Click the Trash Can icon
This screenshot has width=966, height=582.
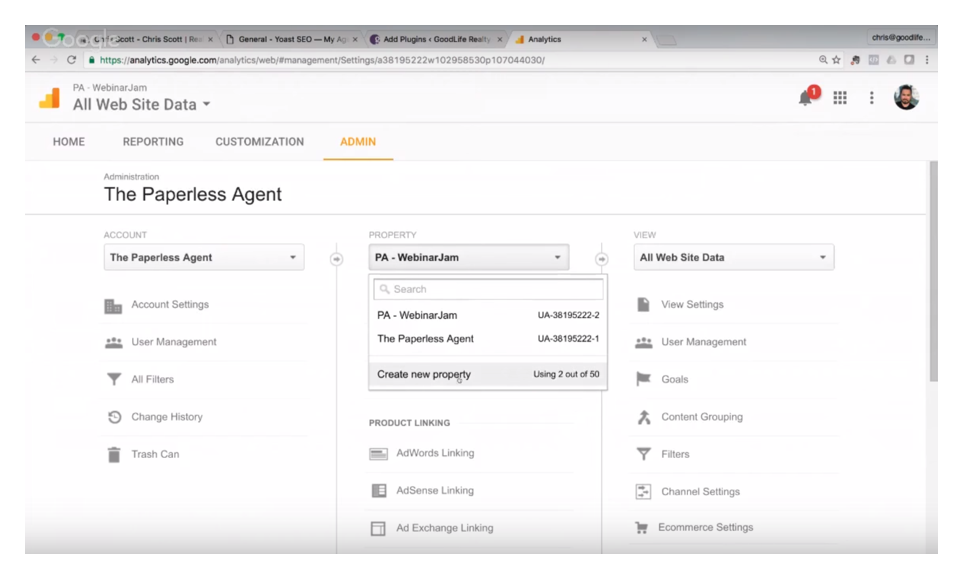point(114,455)
